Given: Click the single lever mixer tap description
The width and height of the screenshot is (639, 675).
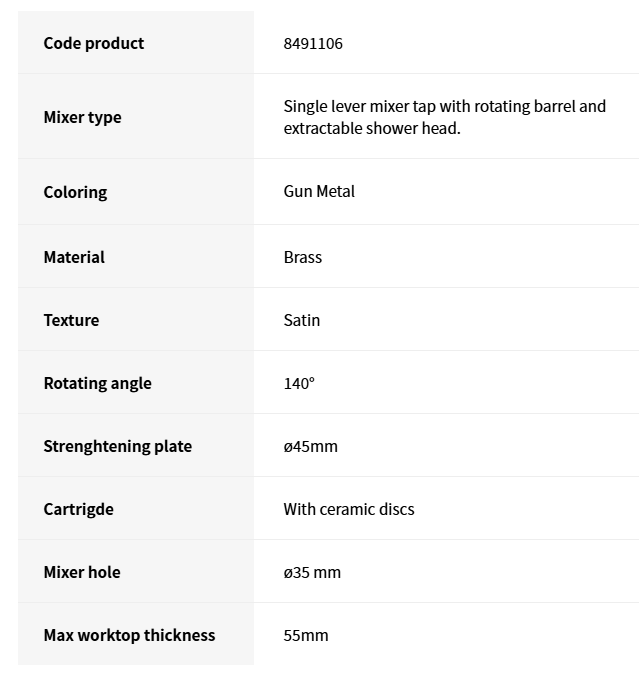Looking at the screenshot, I should 444,117.
